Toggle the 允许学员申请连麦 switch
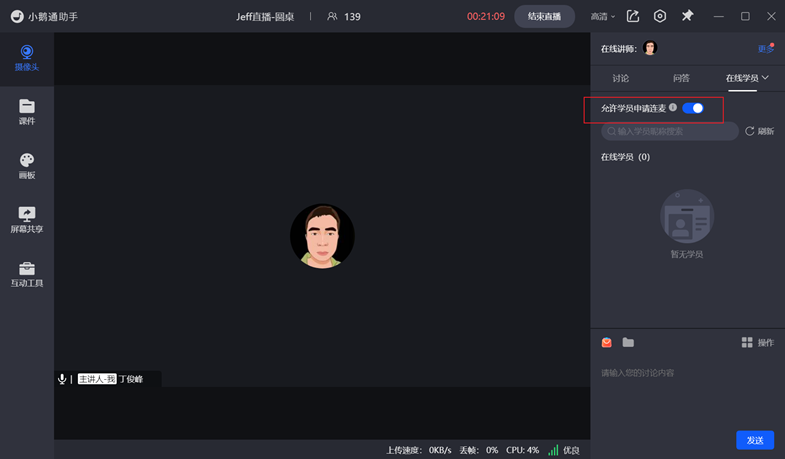The image size is (785, 459). click(693, 108)
